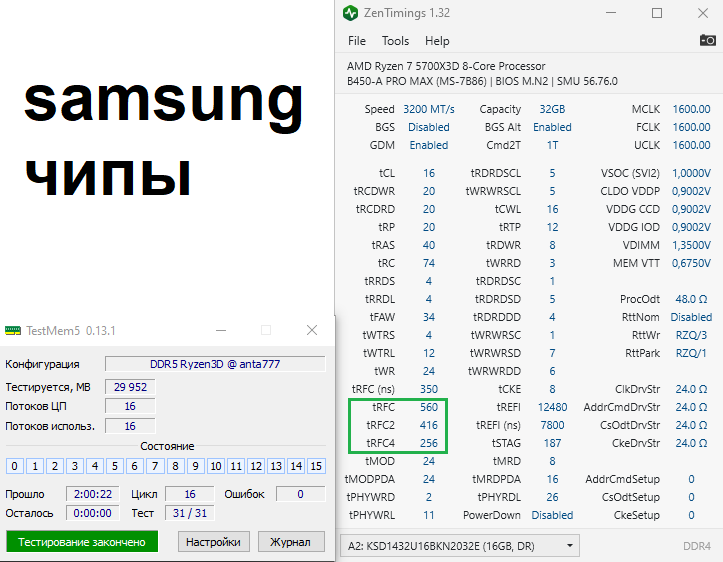Viewport: 723px width, 562px height.
Task: Open the Help menu in ZenTimings
Action: 437,41
